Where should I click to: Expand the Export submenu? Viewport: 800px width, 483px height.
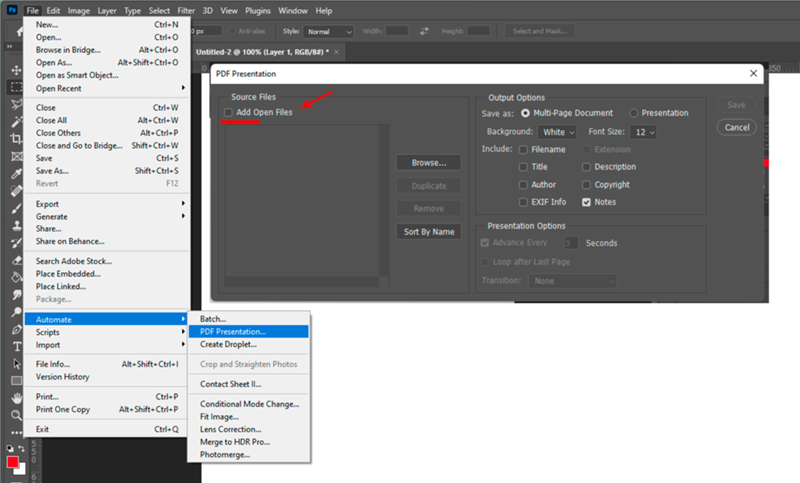point(107,204)
